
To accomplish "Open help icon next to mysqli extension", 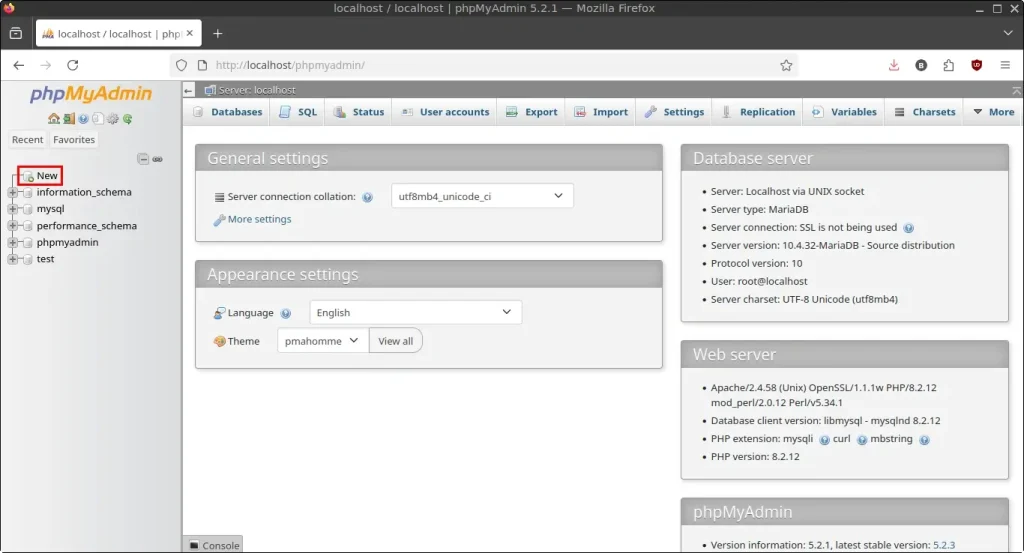I will point(824,440).
